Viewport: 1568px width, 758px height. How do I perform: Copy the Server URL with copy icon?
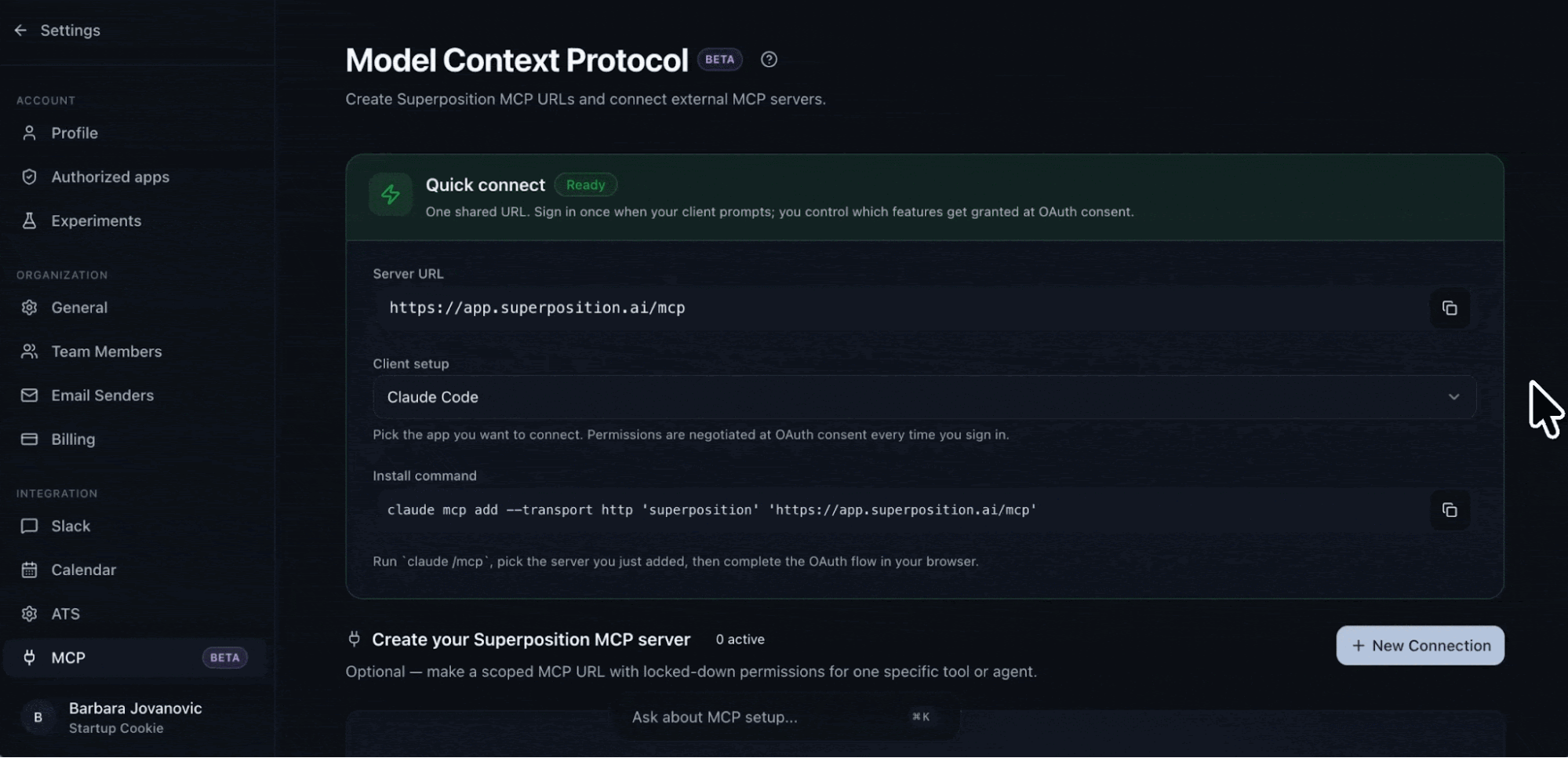tap(1450, 308)
